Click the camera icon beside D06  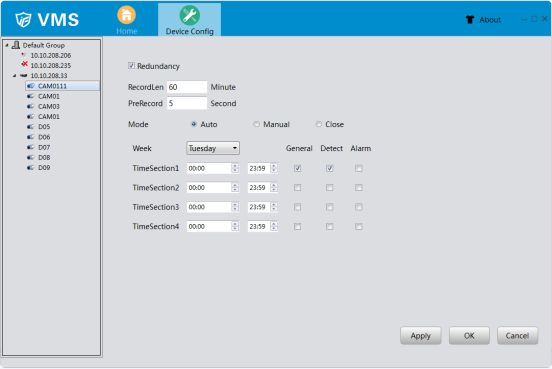click(31, 137)
